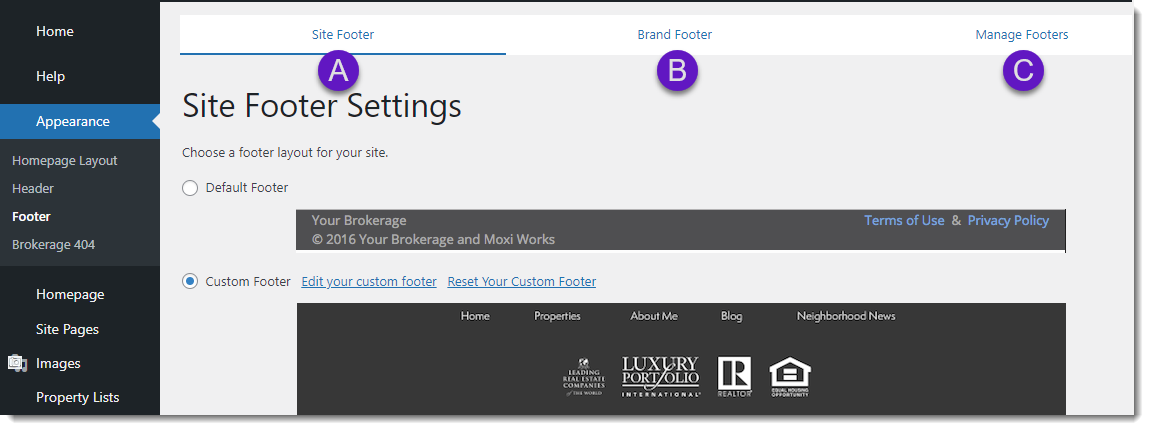
Task: Click the purple A marker badge
Action: coord(338,71)
